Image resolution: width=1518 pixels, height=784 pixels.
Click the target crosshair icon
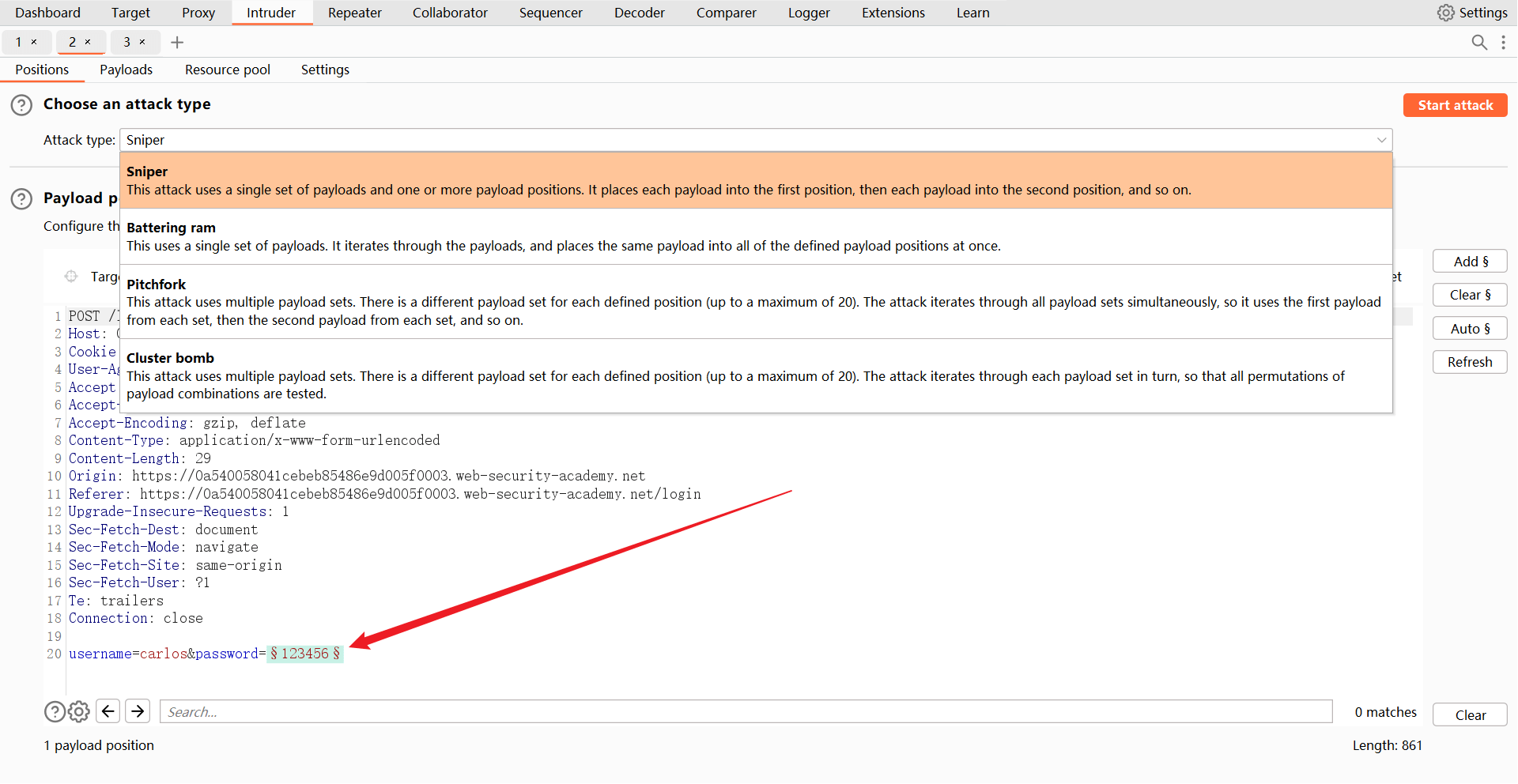[71, 276]
